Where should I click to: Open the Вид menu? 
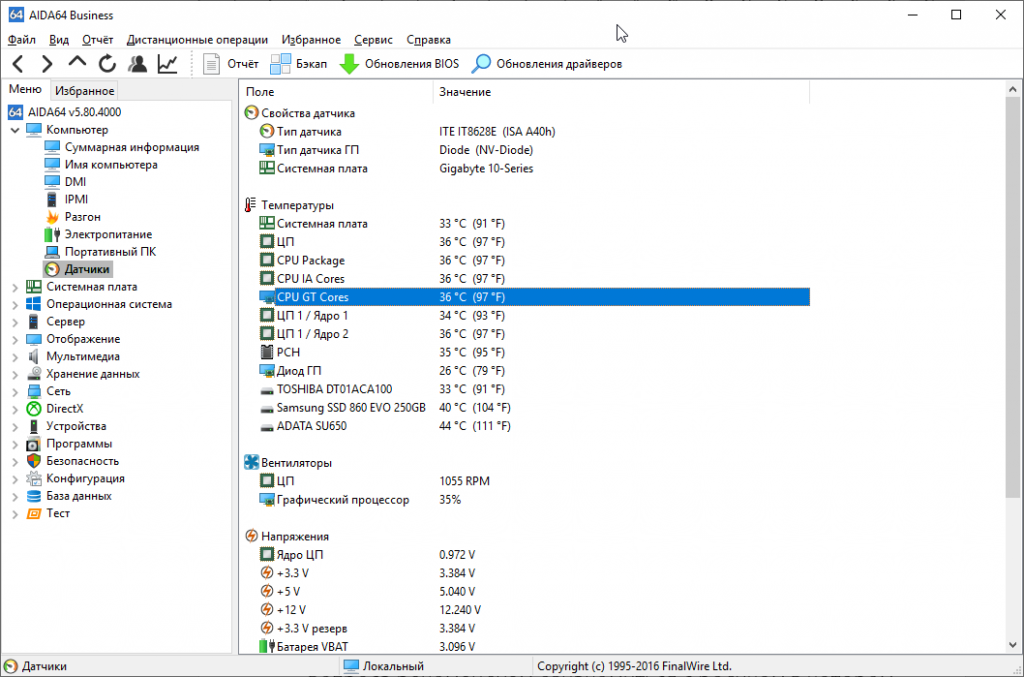[x=59, y=40]
